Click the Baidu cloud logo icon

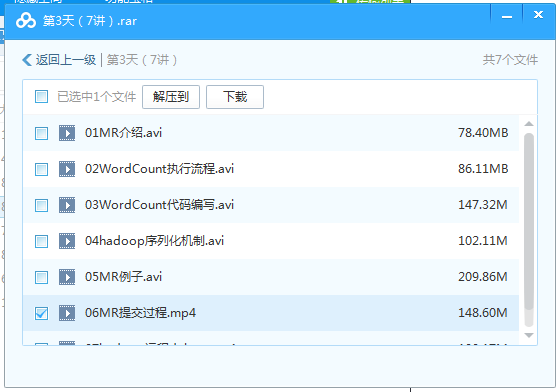point(26,21)
